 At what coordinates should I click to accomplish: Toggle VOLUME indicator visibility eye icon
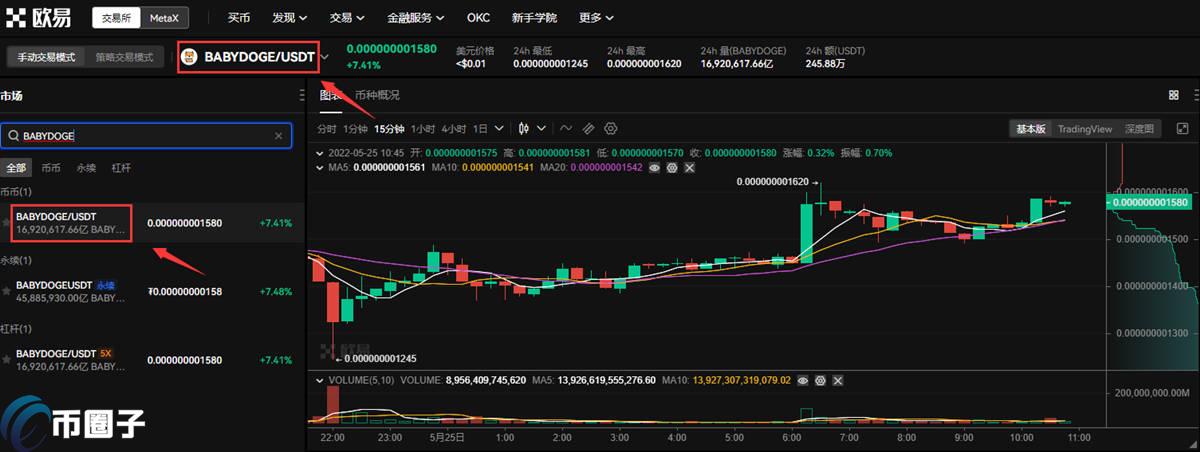tap(803, 380)
